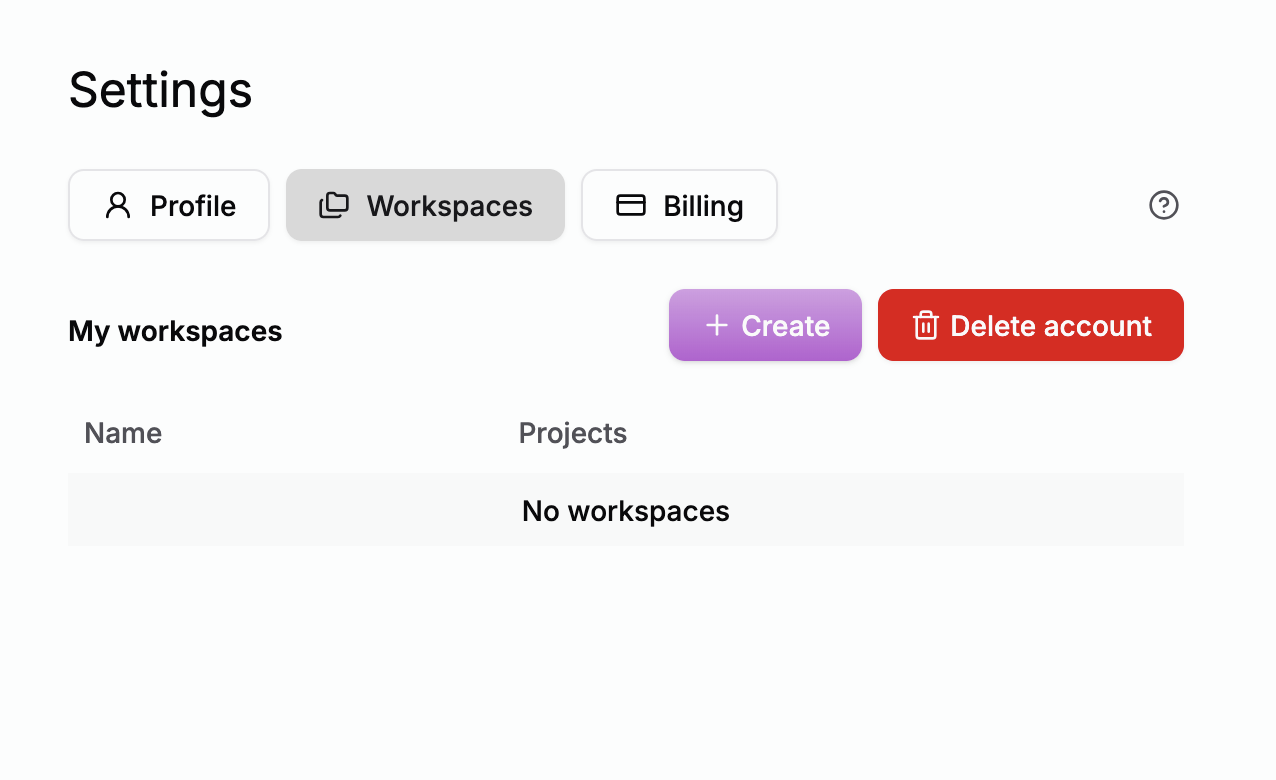Open help via the question mark icon
This screenshot has width=1276, height=780.
1163,205
